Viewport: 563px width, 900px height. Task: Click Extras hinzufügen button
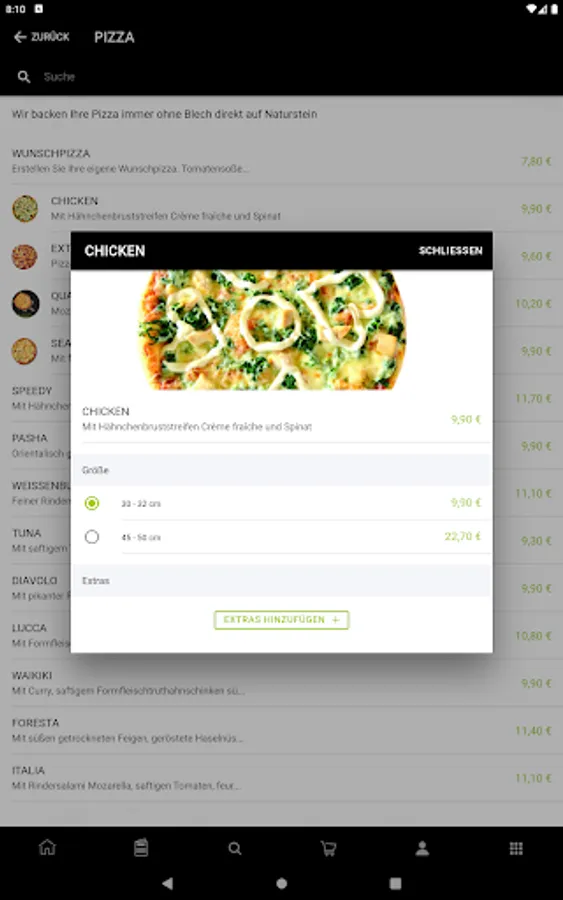coord(281,620)
